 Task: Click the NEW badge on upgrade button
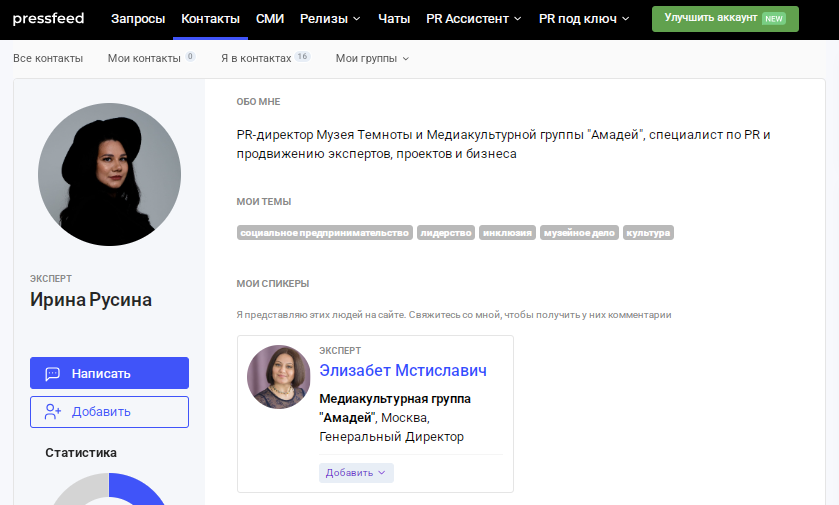point(774,19)
